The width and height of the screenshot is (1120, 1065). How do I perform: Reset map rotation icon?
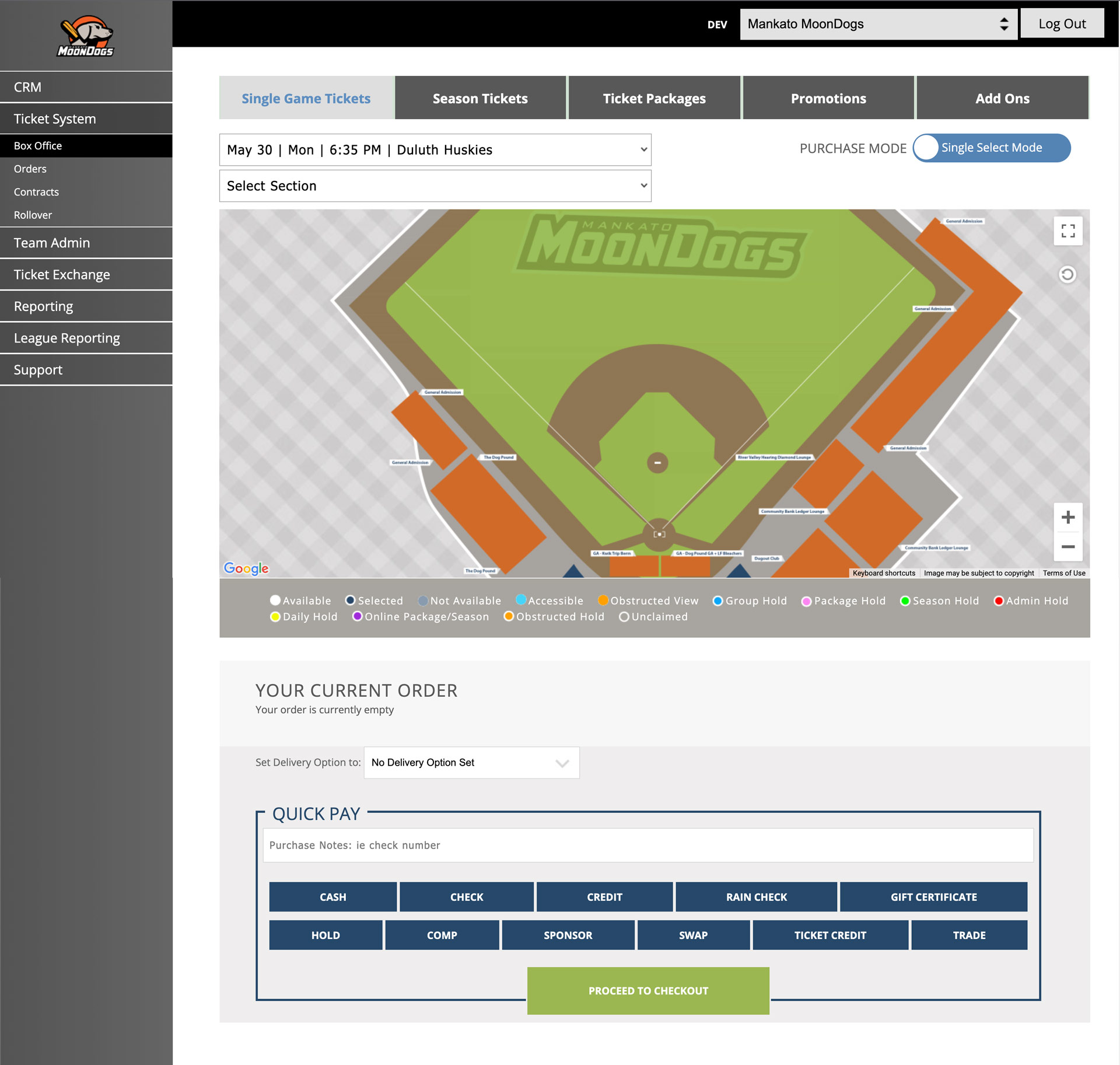pyautogui.click(x=1067, y=274)
